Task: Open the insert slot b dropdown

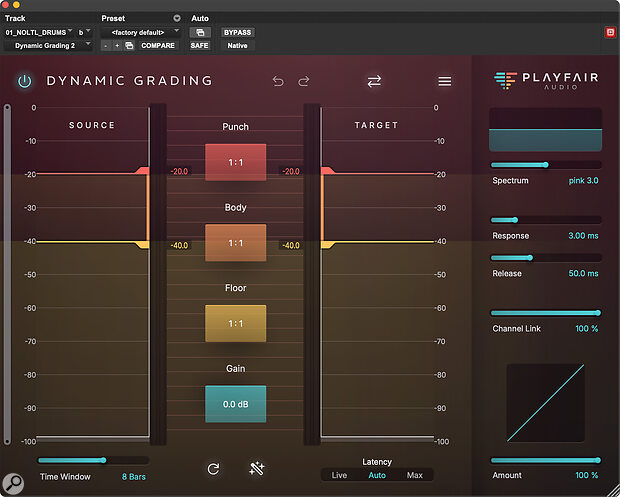Action: (85, 32)
